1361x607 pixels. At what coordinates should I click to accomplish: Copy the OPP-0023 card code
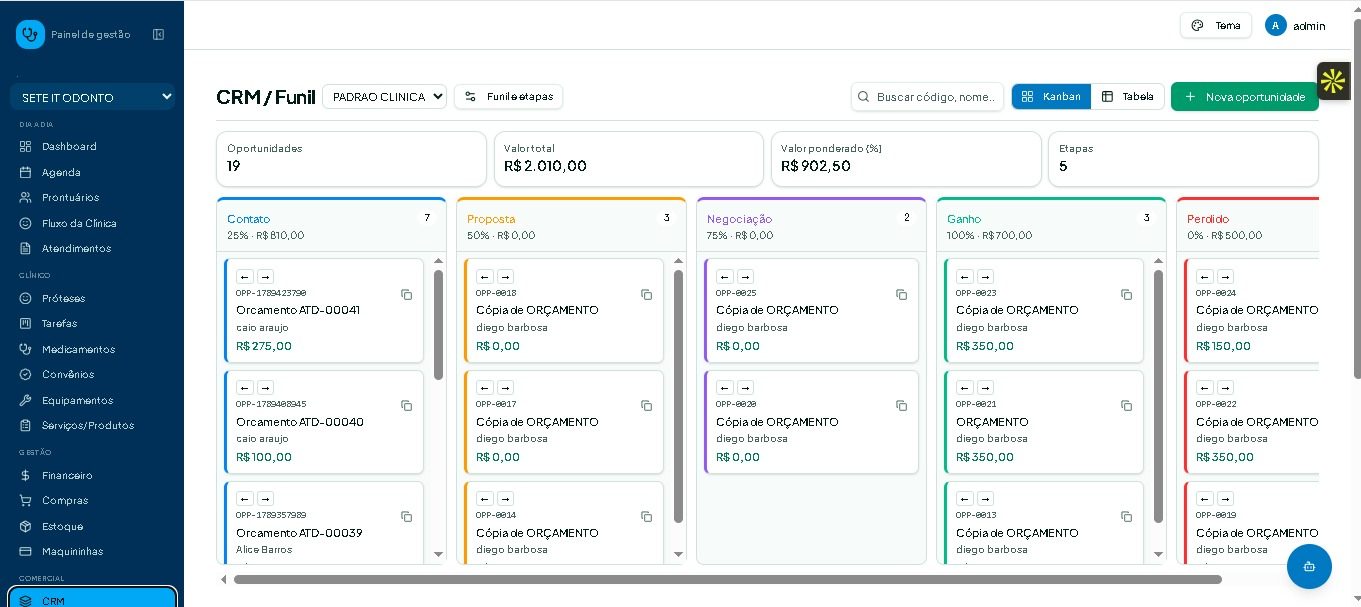point(1127,294)
